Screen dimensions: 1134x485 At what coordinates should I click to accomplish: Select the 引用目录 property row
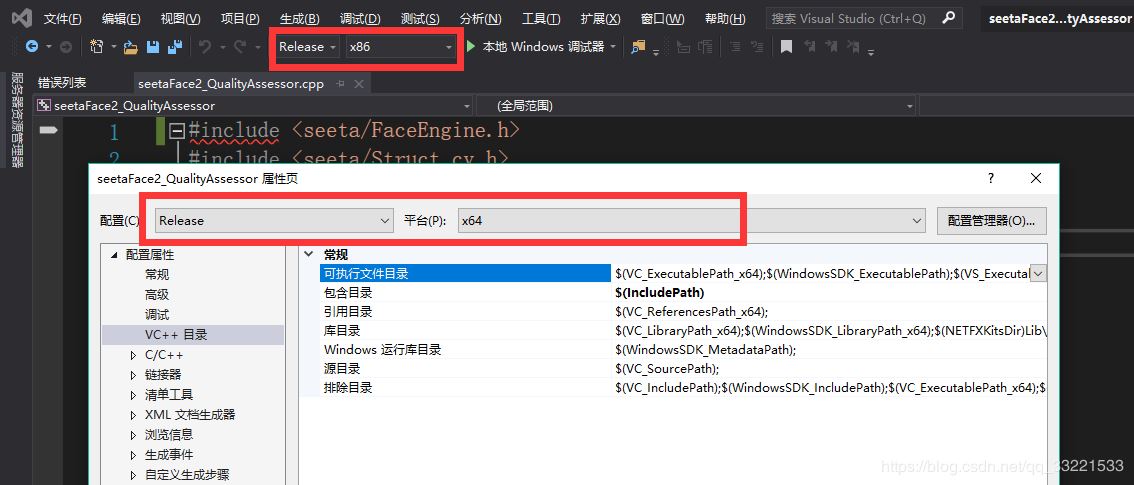[683, 312]
